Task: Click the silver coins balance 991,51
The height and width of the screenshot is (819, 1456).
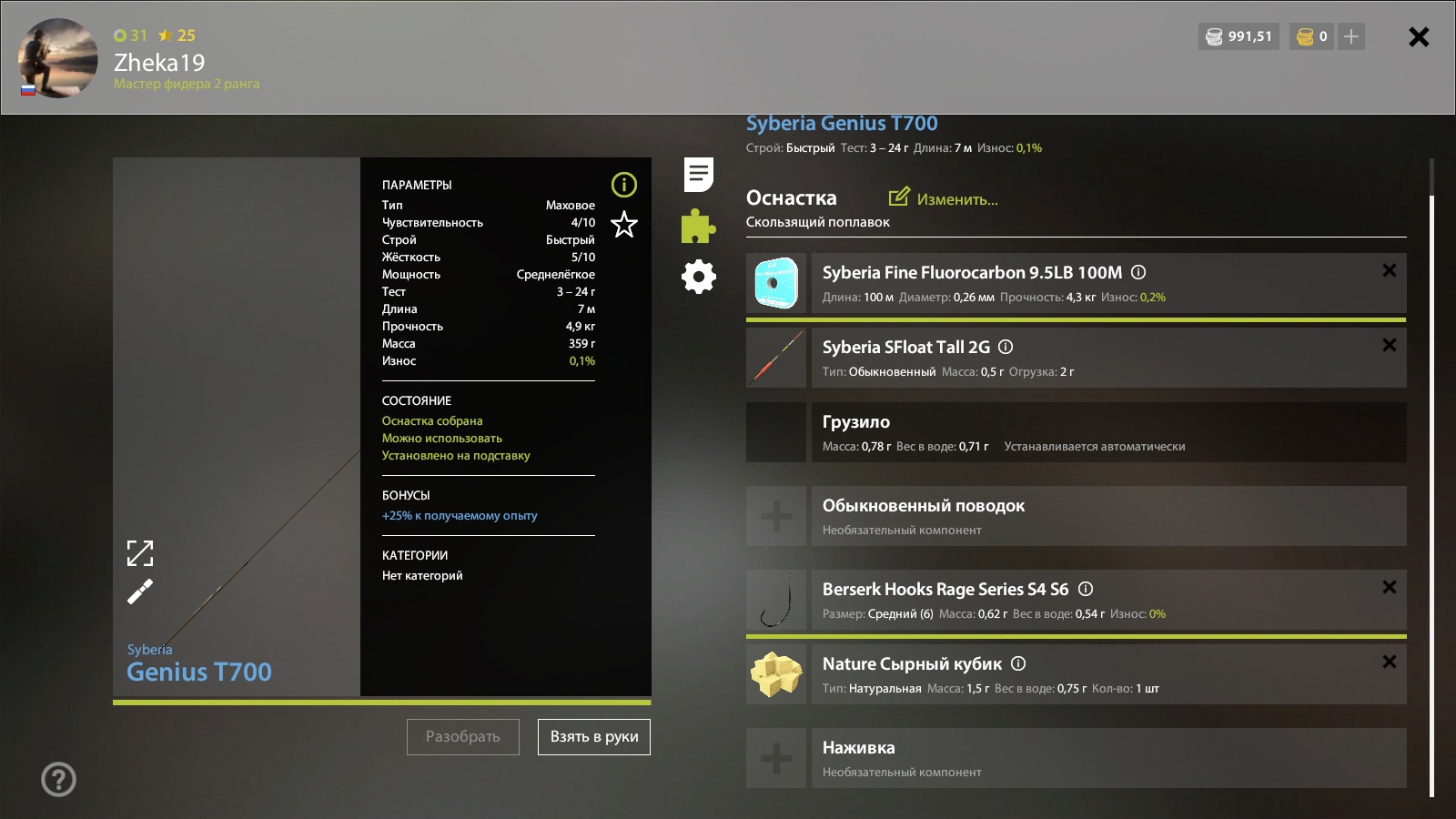Action: click(1239, 36)
